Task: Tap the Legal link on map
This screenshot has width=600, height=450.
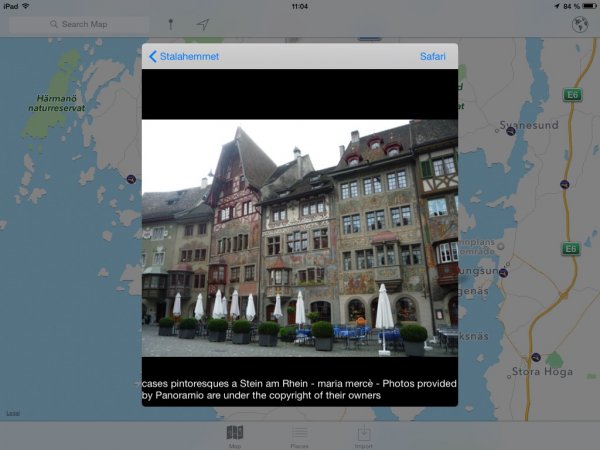Action: (12, 413)
